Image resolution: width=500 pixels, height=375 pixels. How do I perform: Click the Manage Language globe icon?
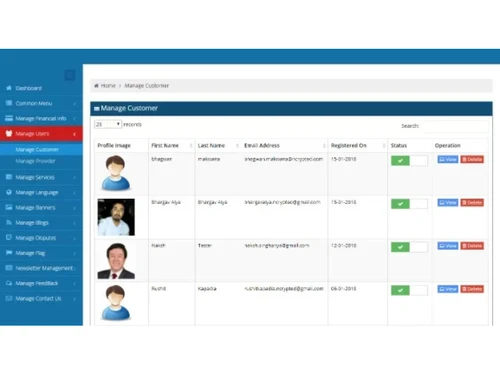[x=9, y=192]
